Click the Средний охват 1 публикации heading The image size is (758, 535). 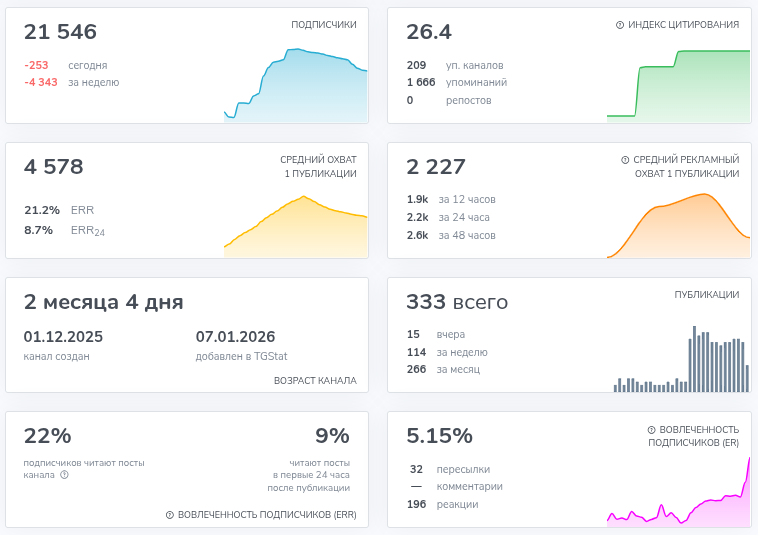[x=318, y=166]
